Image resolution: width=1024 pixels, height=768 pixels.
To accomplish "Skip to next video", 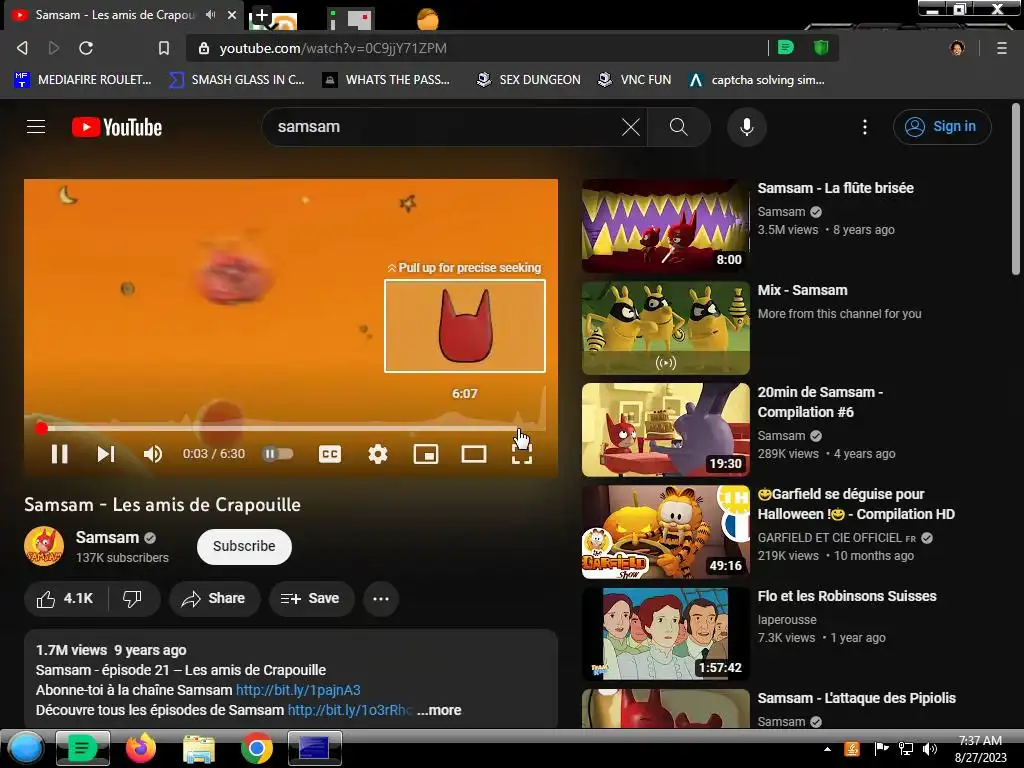I will (x=106, y=454).
